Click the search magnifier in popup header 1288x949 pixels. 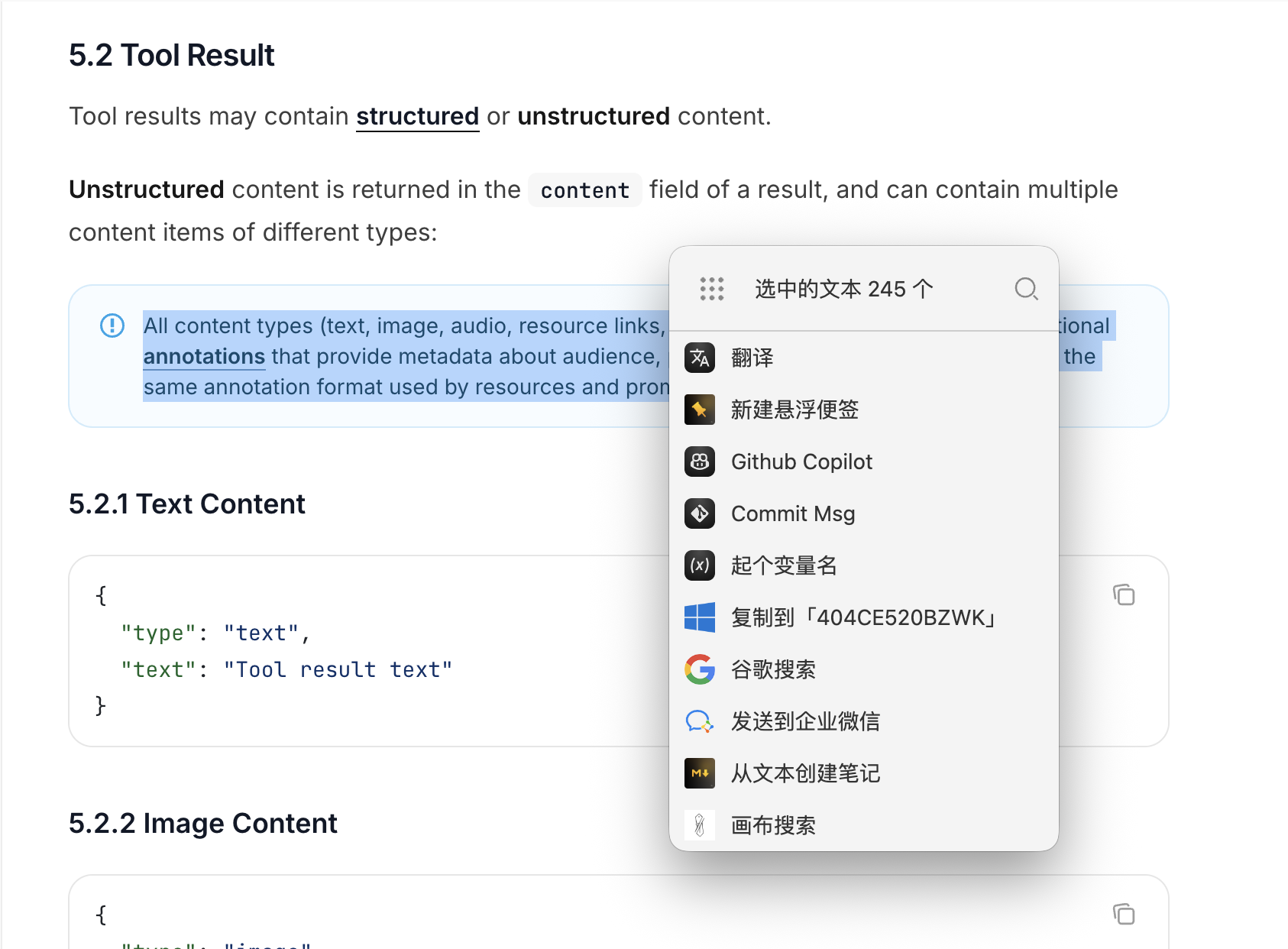click(x=1026, y=289)
